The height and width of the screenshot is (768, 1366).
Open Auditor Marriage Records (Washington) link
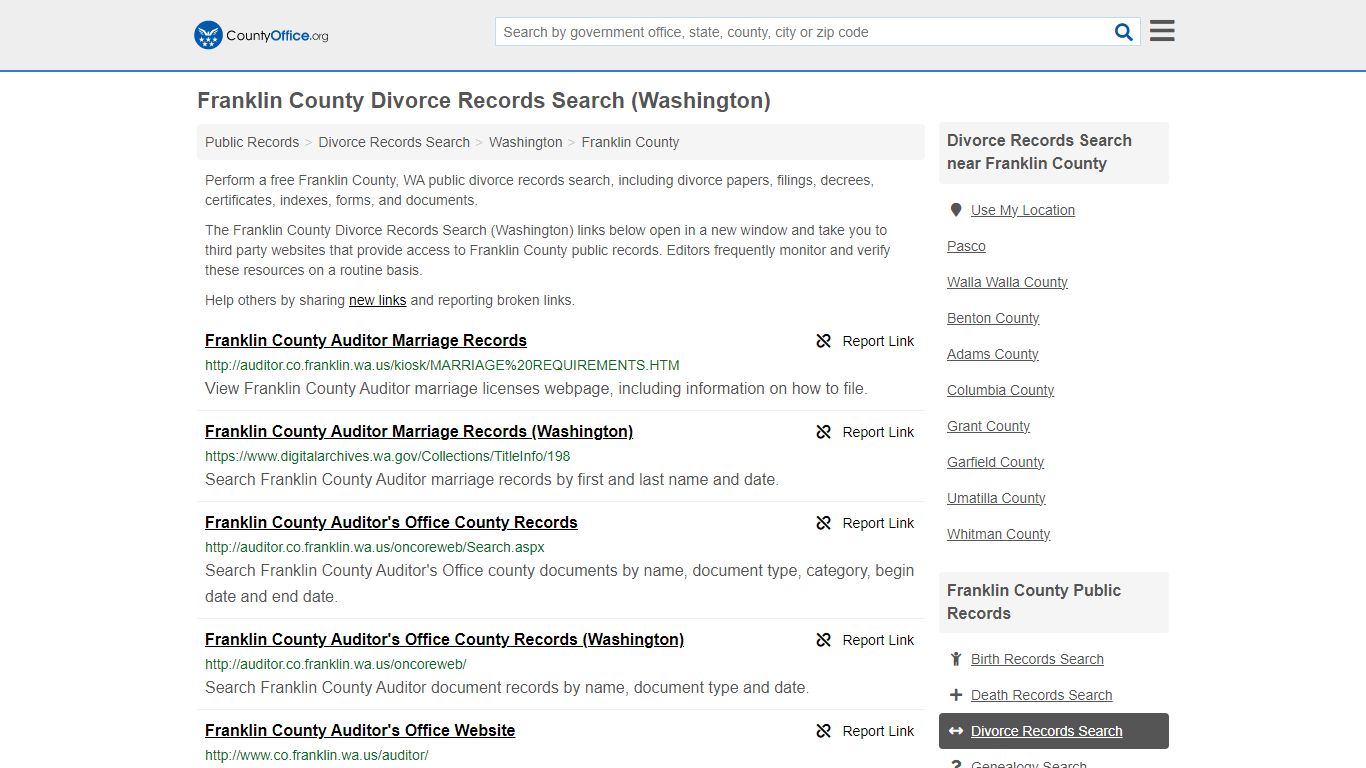click(x=419, y=431)
